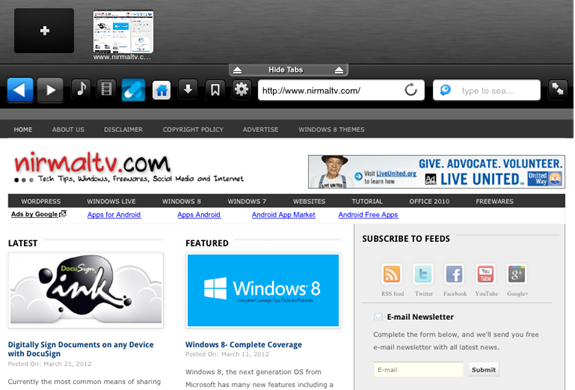Select the WORDPRESS category tab
The height and width of the screenshot is (390, 575).
point(41,201)
